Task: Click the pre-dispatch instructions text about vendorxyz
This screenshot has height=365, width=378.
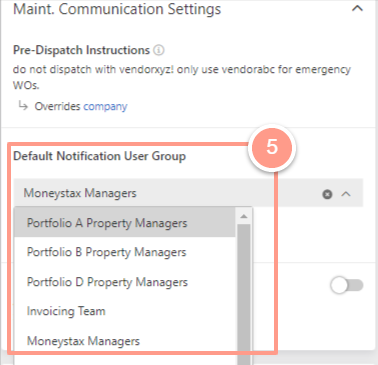Action: click(182, 77)
